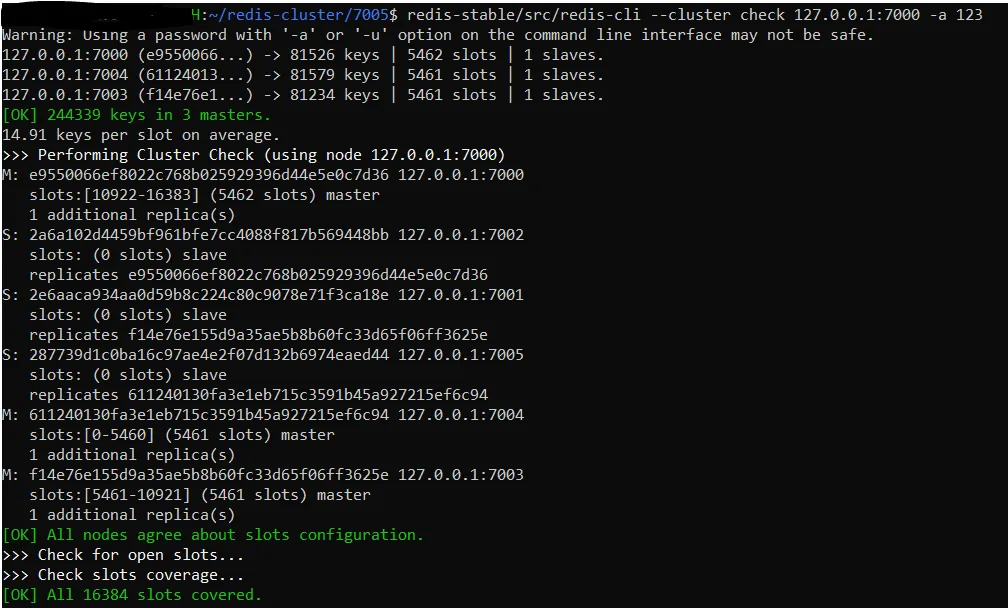This screenshot has width=1008, height=608.
Task: Click the green 244339 keys in 3 masters line
Action: [136, 115]
